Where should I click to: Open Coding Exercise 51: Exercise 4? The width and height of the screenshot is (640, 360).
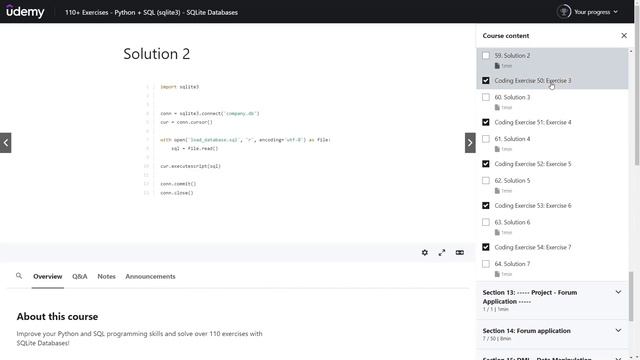pos(533,122)
